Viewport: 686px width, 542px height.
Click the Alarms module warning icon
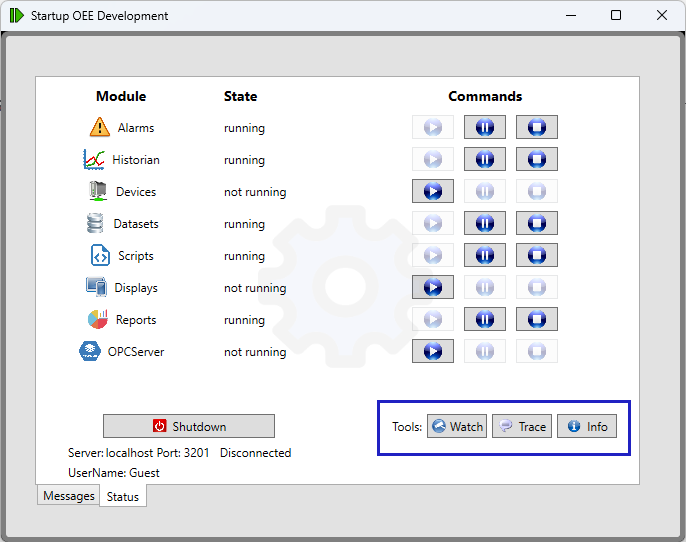coord(99,127)
